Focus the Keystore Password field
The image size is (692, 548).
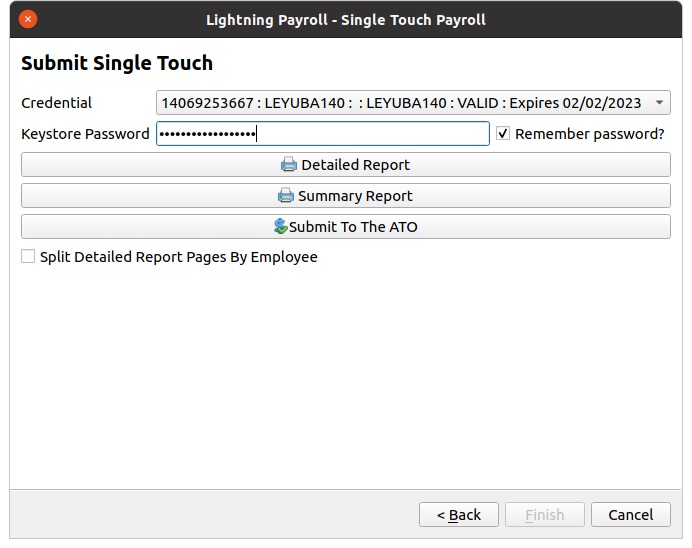pyautogui.click(x=323, y=133)
